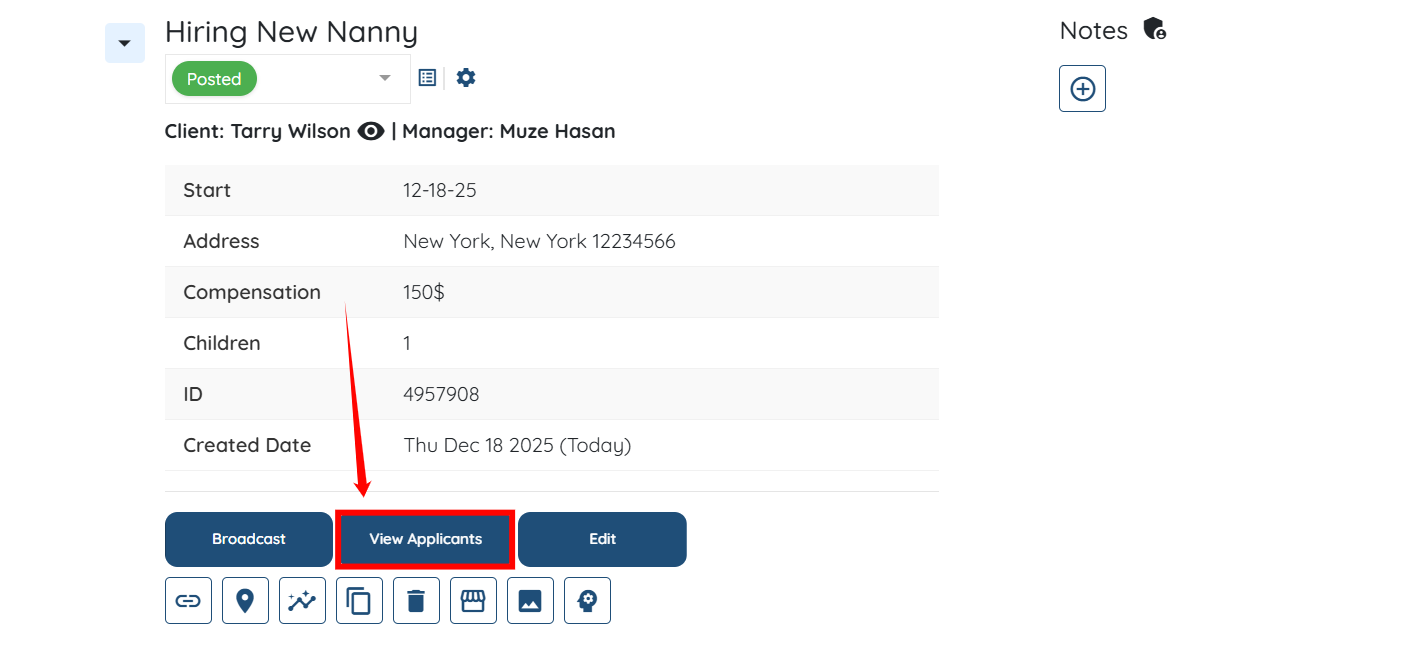Click the shield privacy icon beside Notes
The width and height of the screenshot is (1427, 650).
pyautogui.click(x=1155, y=29)
